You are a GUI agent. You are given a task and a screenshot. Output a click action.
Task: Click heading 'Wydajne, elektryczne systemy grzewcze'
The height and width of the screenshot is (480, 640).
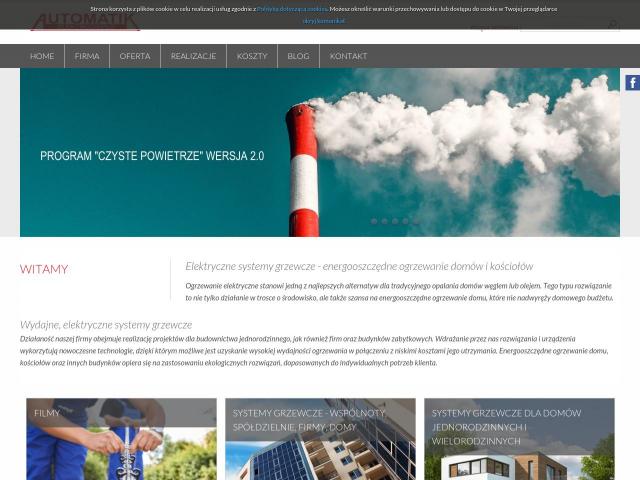point(106,325)
